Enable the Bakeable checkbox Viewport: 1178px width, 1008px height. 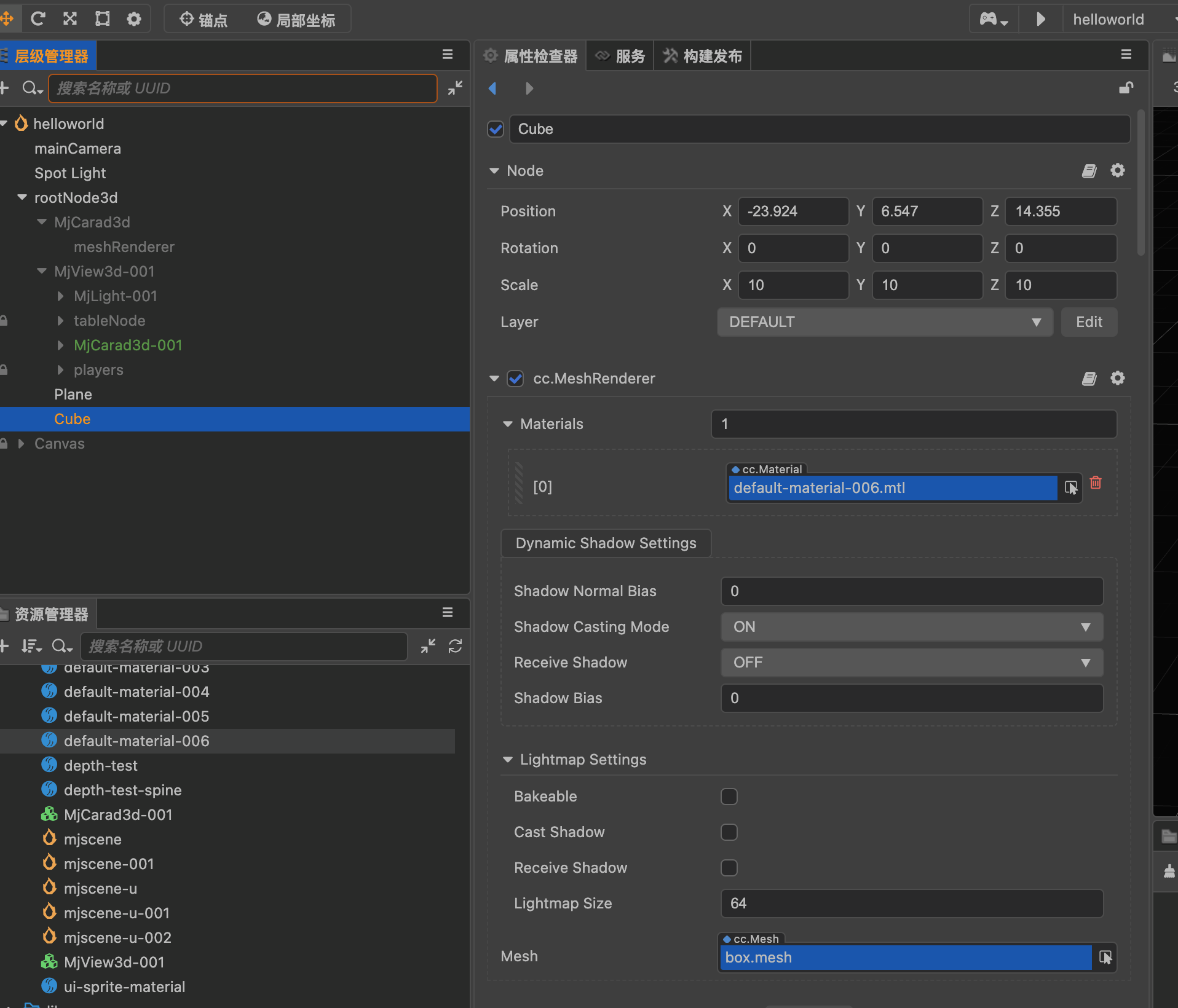(x=729, y=797)
